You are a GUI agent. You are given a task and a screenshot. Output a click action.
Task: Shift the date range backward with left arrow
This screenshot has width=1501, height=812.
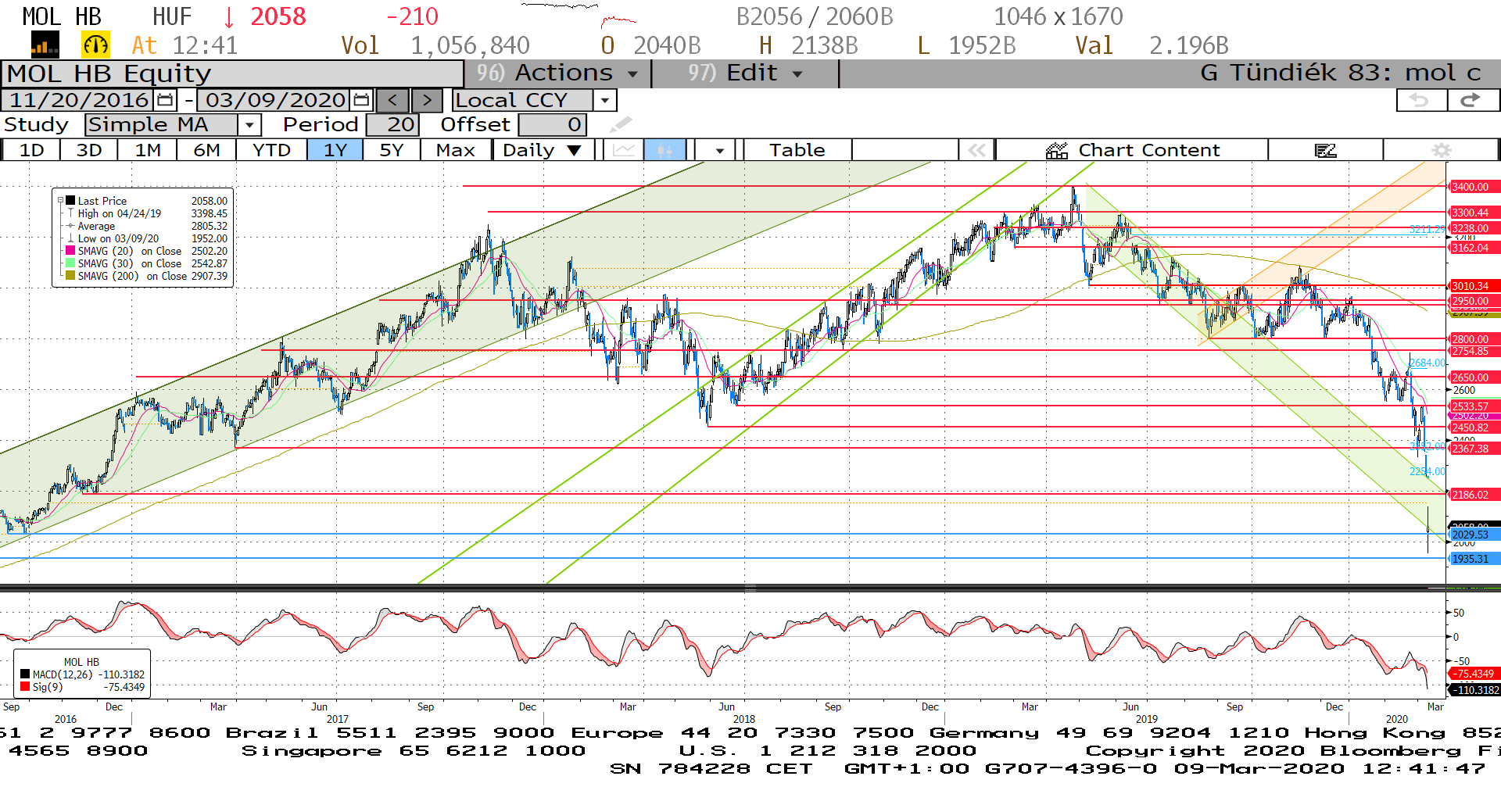392,100
